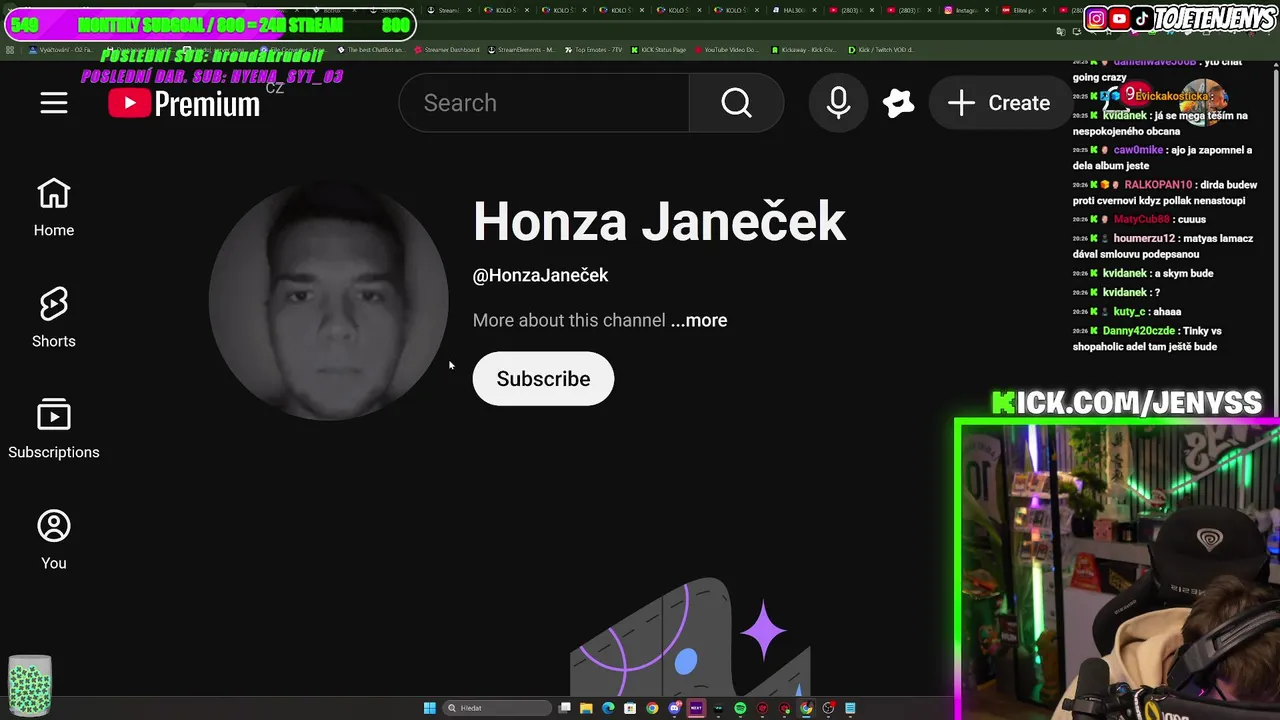
Task: Open the You section in sidebar
Action: pos(54,540)
